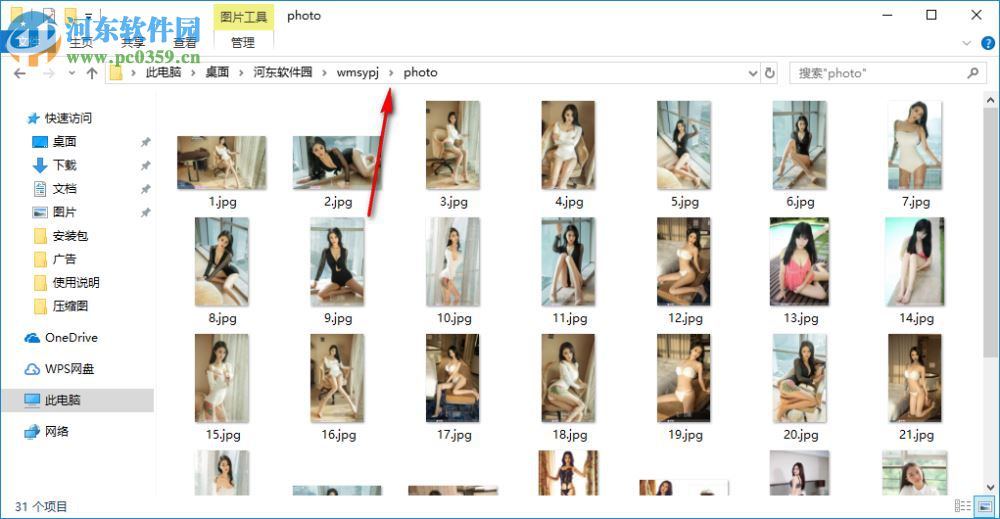
Task: Open the 图片工具 ribbon tab
Action: (x=243, y=17)
